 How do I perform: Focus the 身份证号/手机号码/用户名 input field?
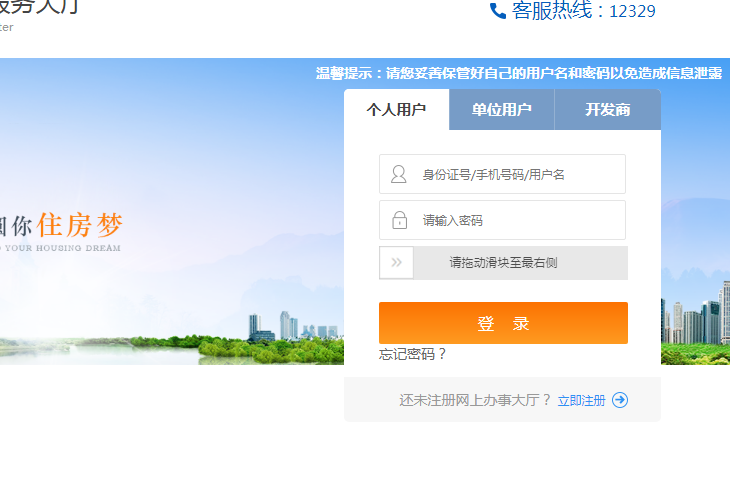[x=502, y=174]
